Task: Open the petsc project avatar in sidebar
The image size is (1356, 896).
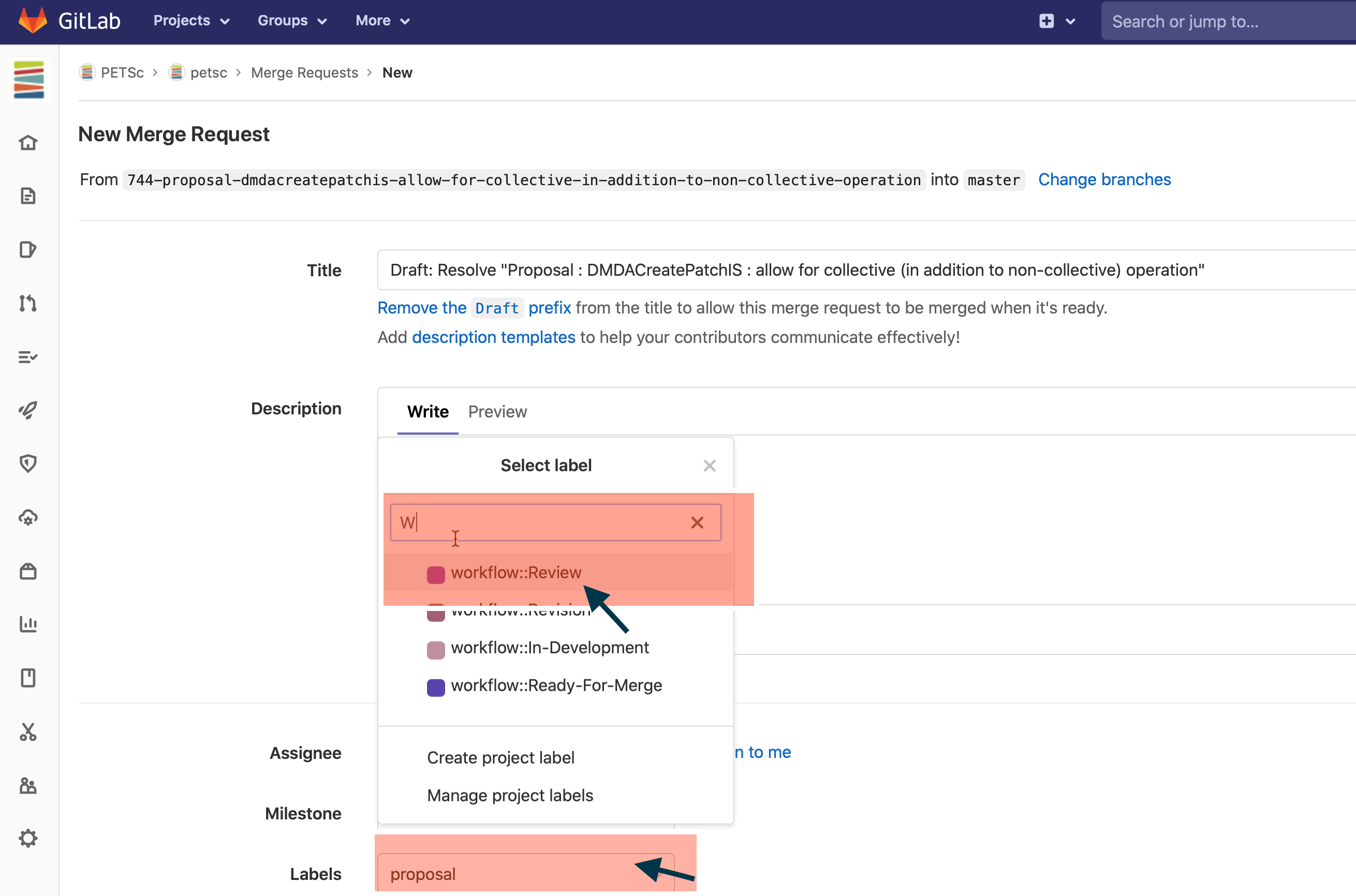Action: tap(29, 80)
